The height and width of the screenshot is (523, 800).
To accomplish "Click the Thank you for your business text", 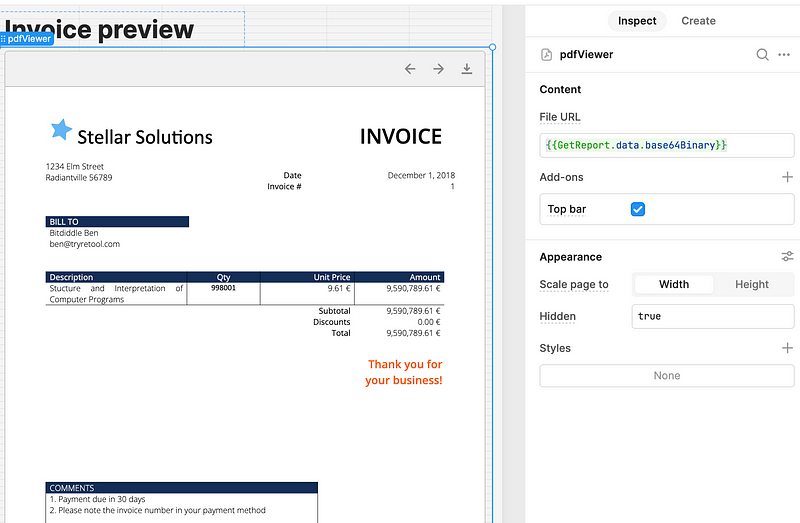I will pyautogui.click(x=404, y=372).
